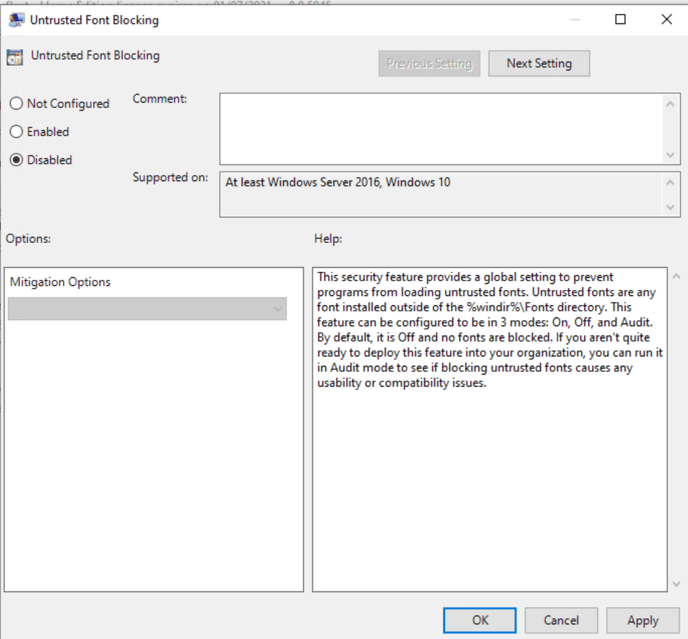Maximize the Untrusted Font Blocking window
This screenshot has height=639, width=688.
(620, 20)
